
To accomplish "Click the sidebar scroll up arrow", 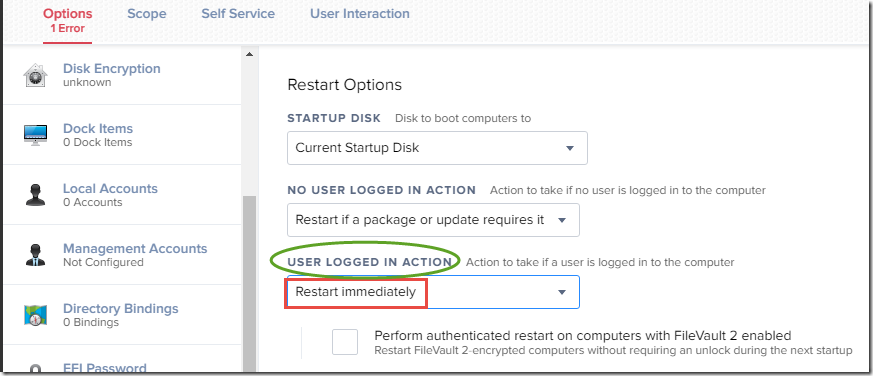I will (x=249, y=54).
